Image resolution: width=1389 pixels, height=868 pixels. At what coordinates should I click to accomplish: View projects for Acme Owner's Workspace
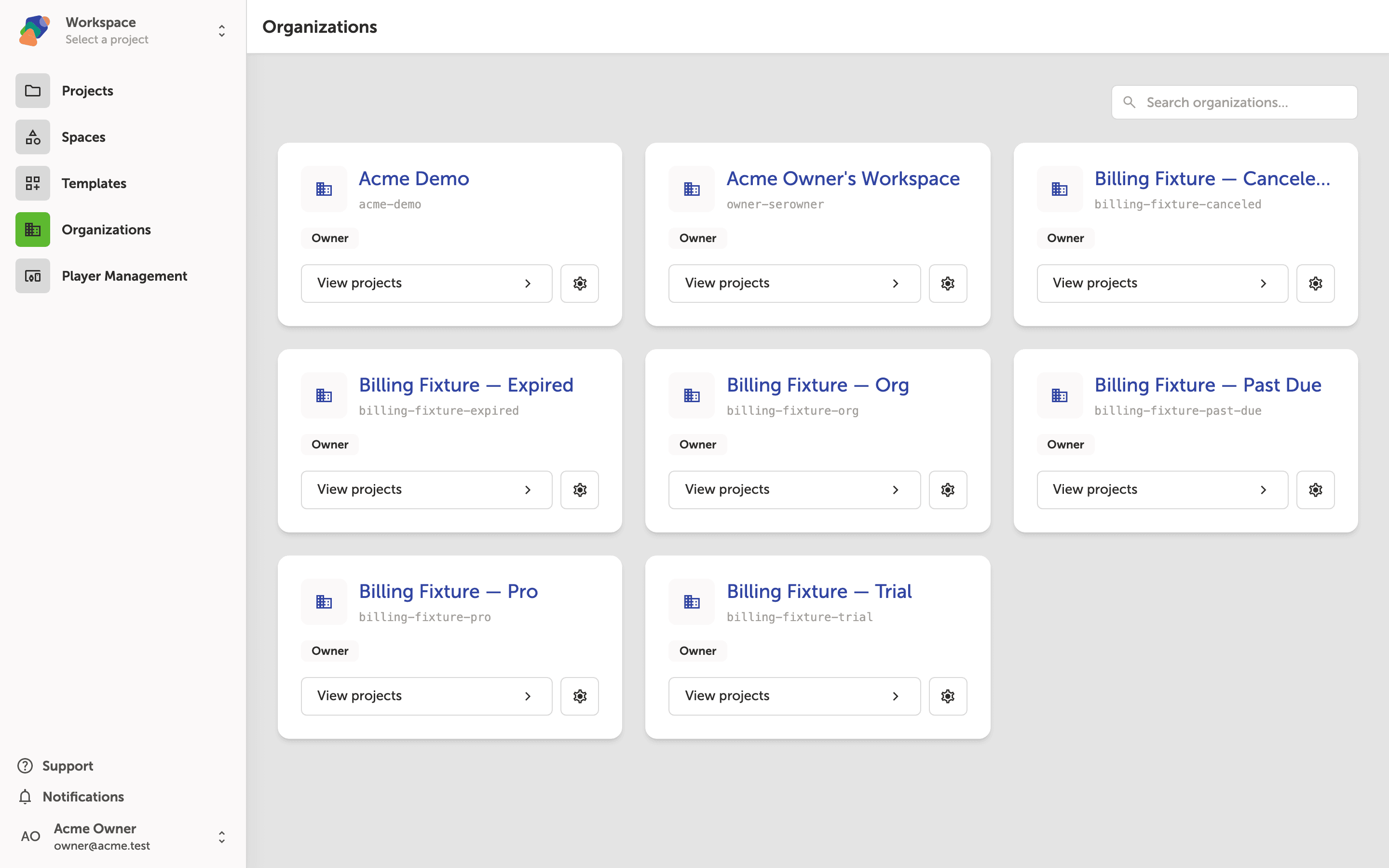794,283
